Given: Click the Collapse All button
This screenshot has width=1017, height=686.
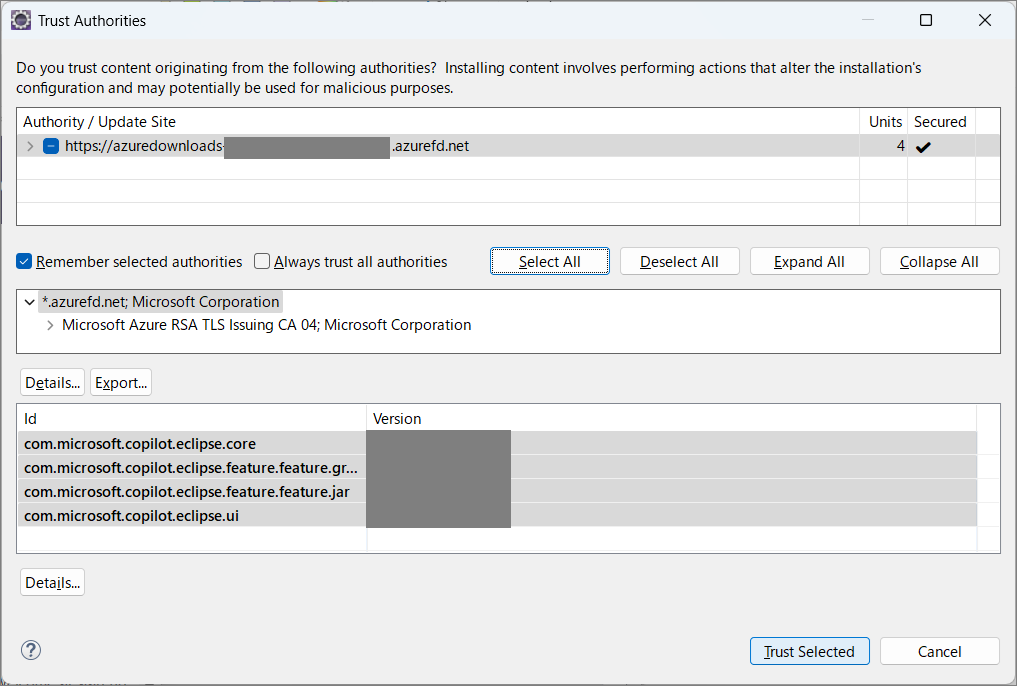Looking at the screenshot, I should 939,261.
